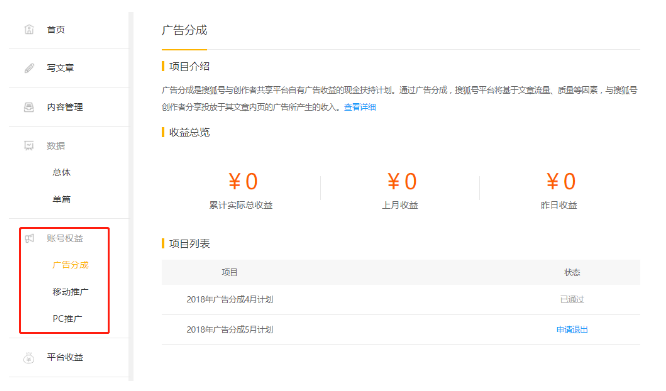Viewport: 666px width, 391px height.
Task: Click 已通过 status of 4月计划
Action: pos(572,299)
